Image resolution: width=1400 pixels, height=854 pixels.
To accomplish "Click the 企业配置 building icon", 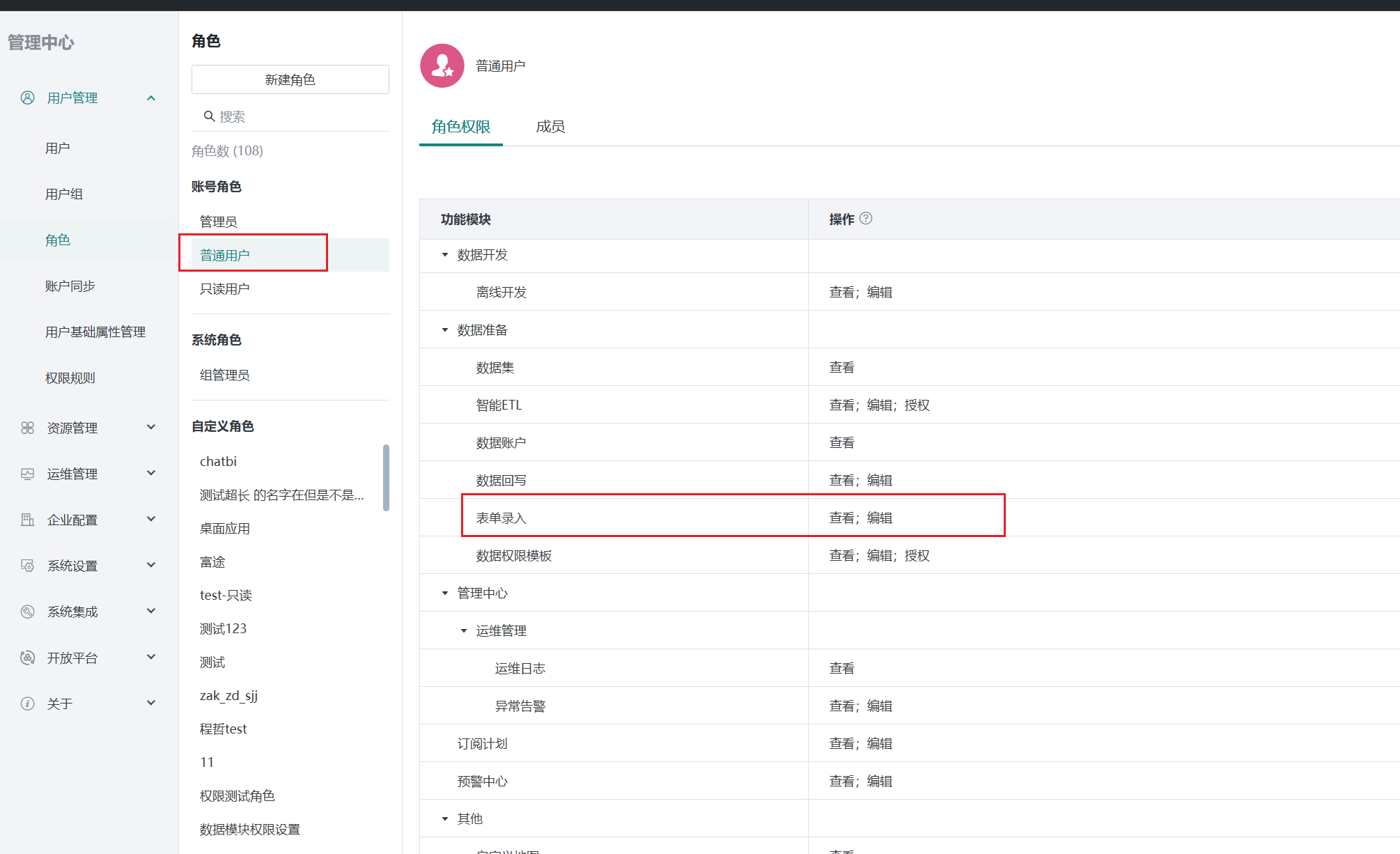I will 27,520.
